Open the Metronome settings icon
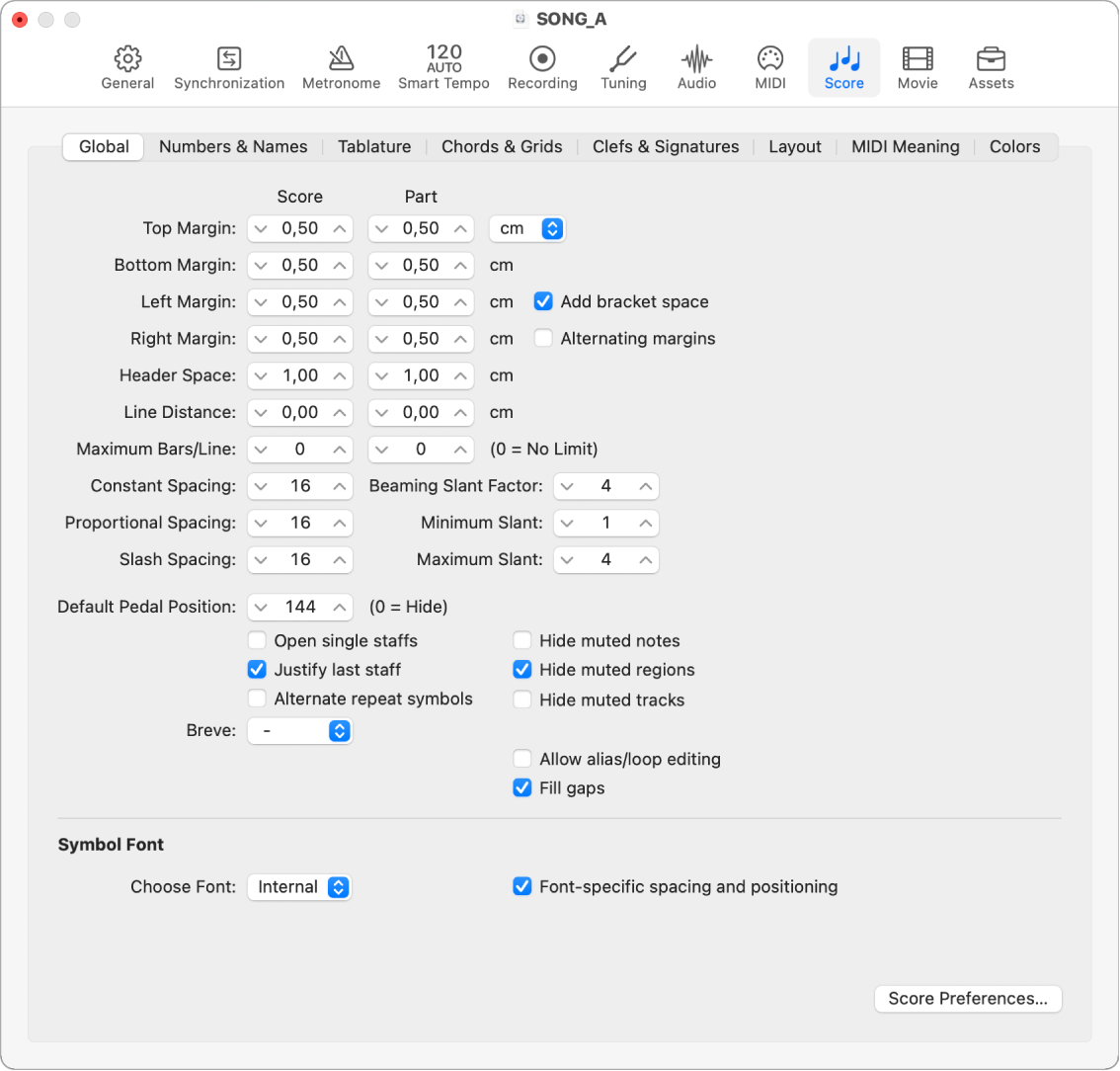The image size is (1120, 1071). click(x=341, y=58)
